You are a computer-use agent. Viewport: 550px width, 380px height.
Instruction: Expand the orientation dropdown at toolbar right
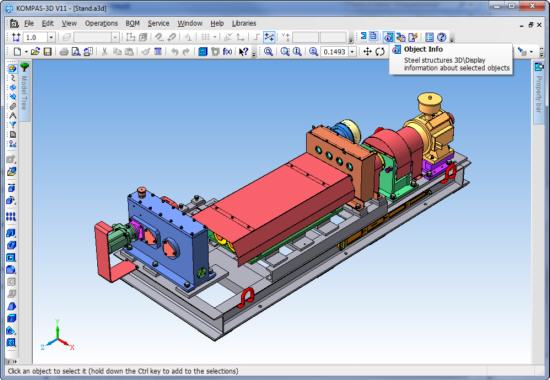click(531, 52)
